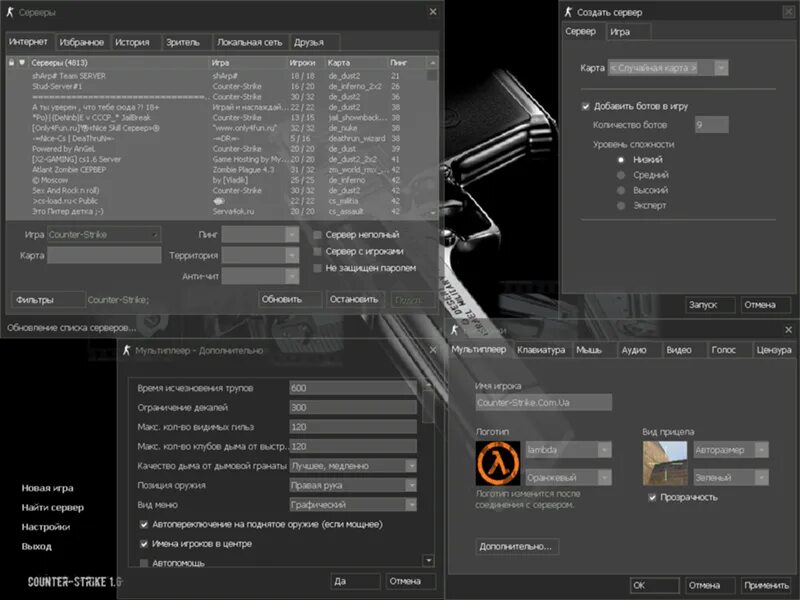Click scroll-down arrow in Multiplayer Advanced list
Image resolution: width=800 pixels, height=600 pixels.
pyautogui.click(x=429, y=561)
